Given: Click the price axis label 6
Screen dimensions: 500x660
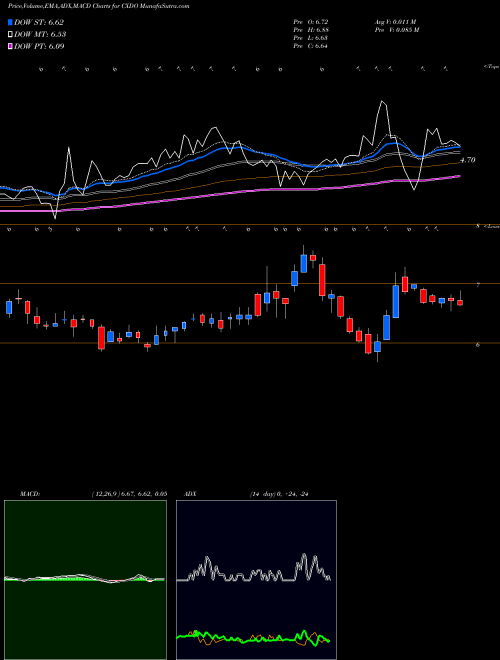Looking at the screenshot, I should (x=478, y=345).
